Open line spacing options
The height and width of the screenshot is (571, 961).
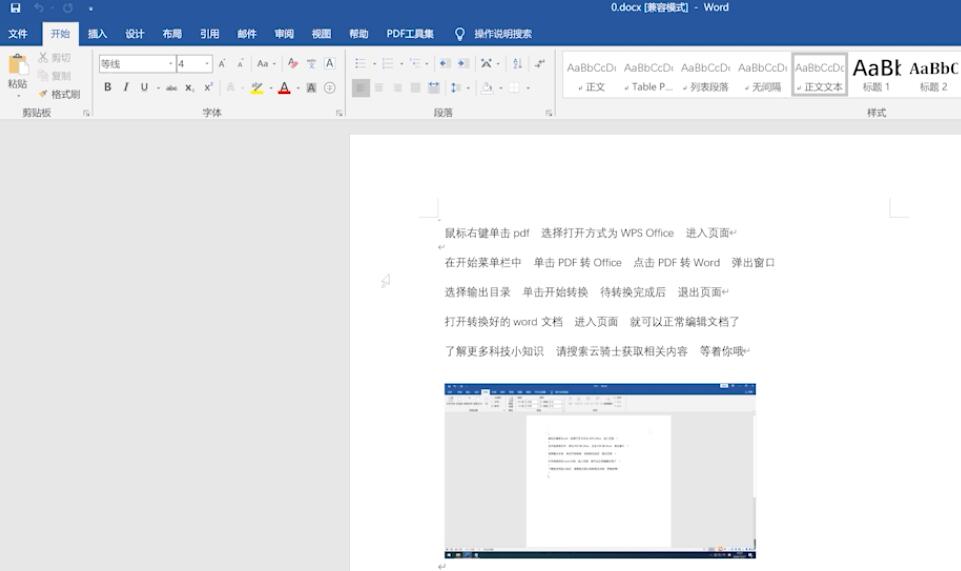[455, 88]
